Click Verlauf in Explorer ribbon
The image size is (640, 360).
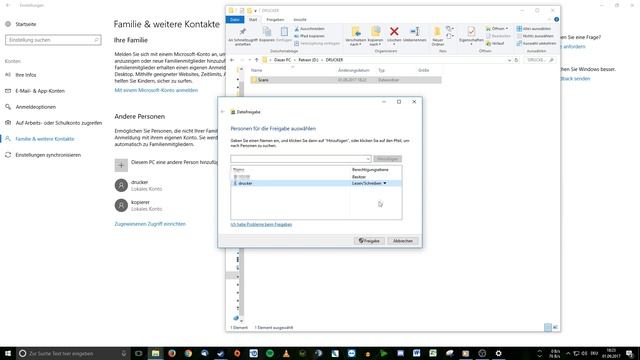pyautogui.click(x=495, y=43)
